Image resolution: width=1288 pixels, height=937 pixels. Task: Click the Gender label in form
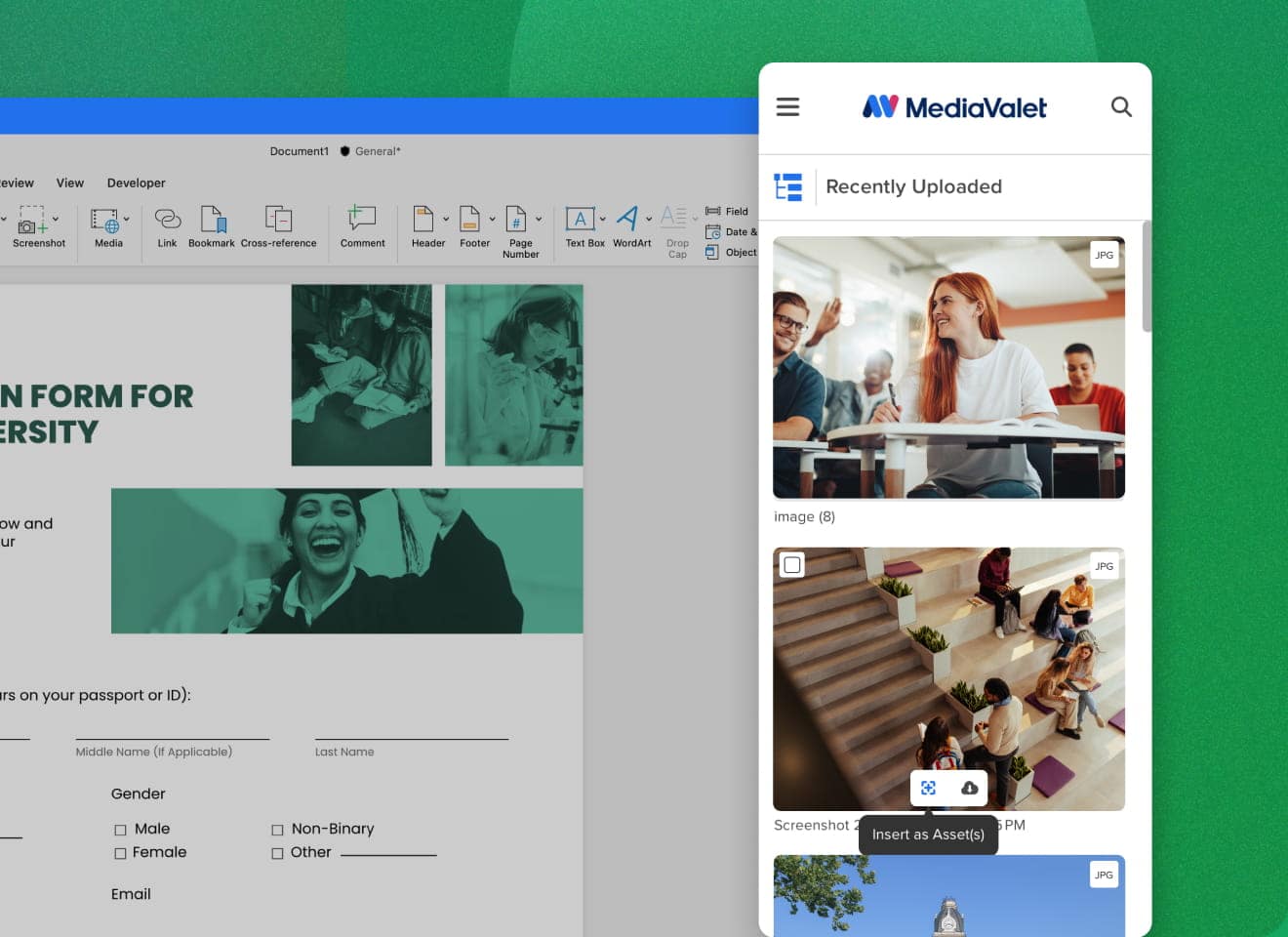pos(138,794)
